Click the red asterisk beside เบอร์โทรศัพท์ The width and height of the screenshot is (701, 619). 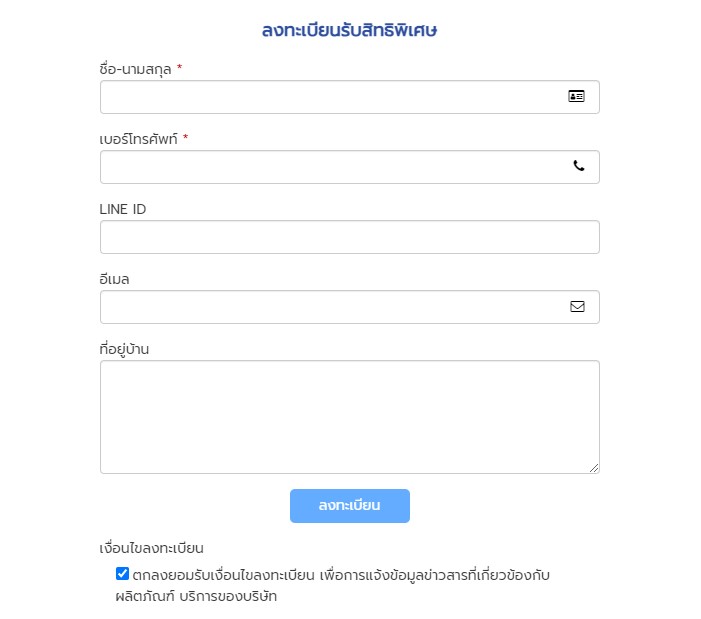(x=186, y=139)
